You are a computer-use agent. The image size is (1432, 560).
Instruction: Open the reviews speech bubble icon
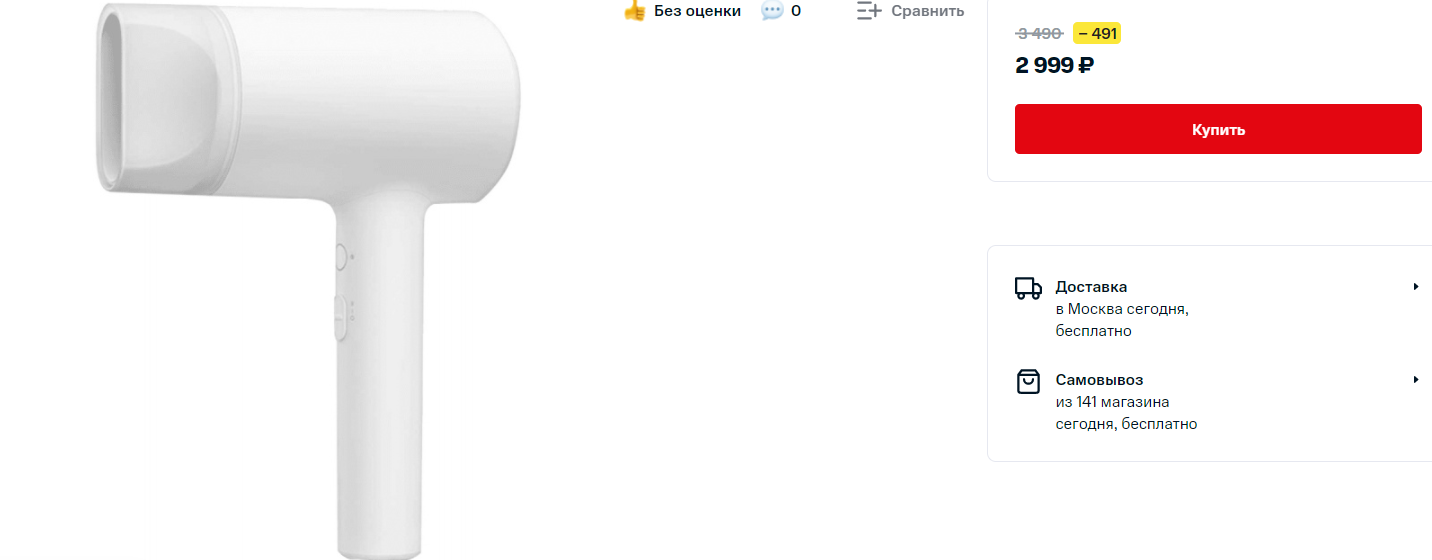[x=772, y=11]
